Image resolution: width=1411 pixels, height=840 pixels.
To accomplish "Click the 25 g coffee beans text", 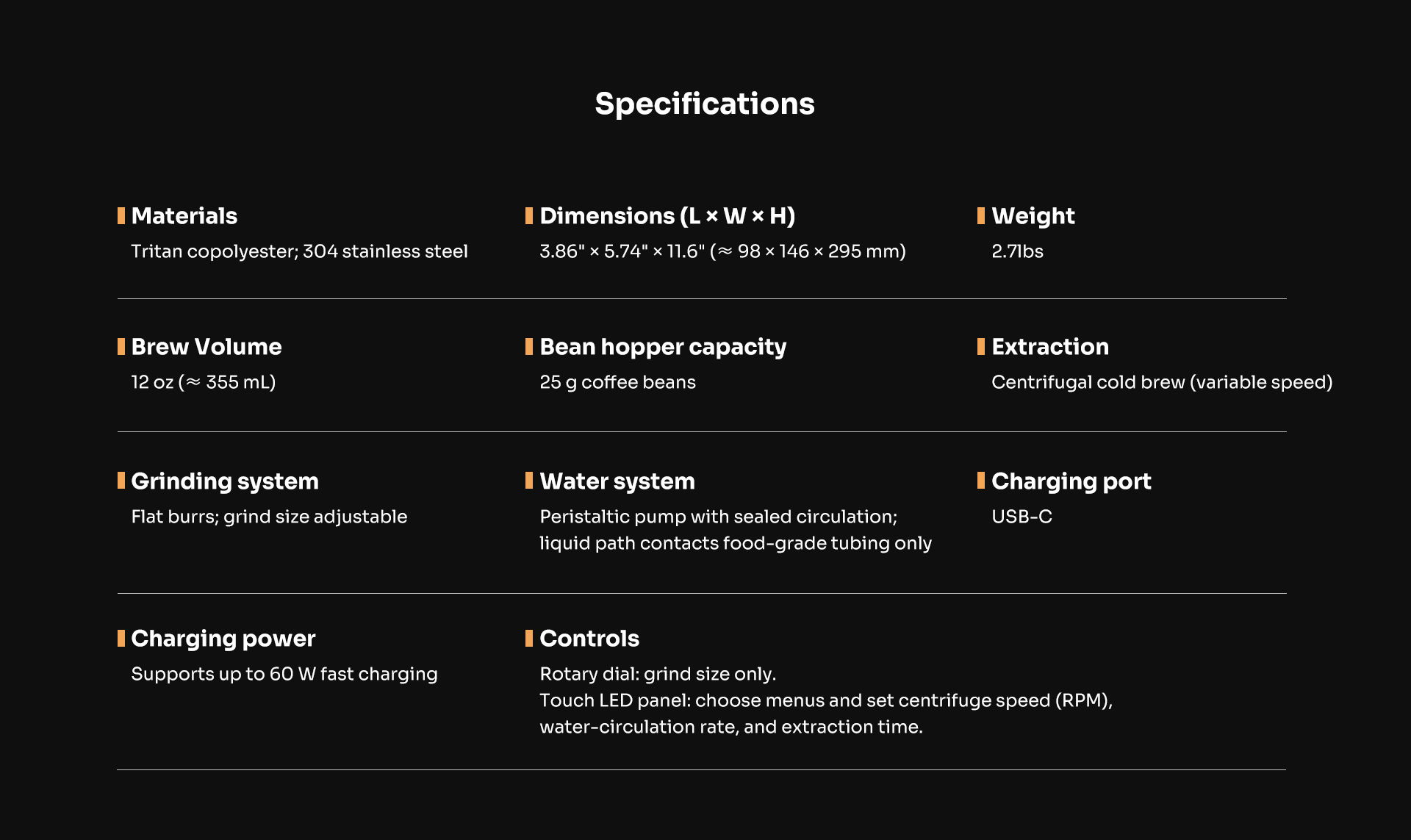I will (617, 382).
